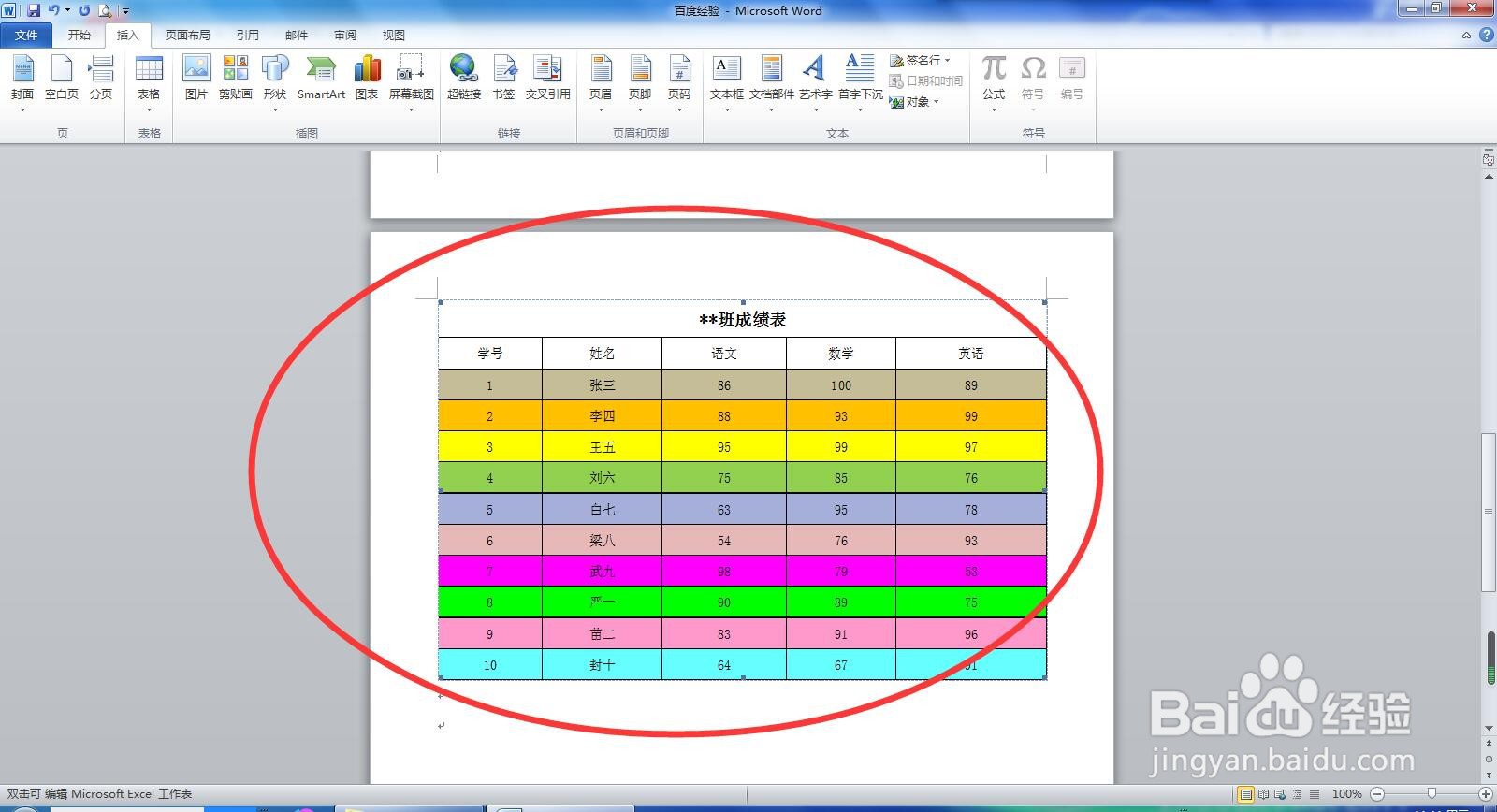Insert a SmartArt graphic
The height and width of the screenshot is (812, 1497).
point(321,79)
